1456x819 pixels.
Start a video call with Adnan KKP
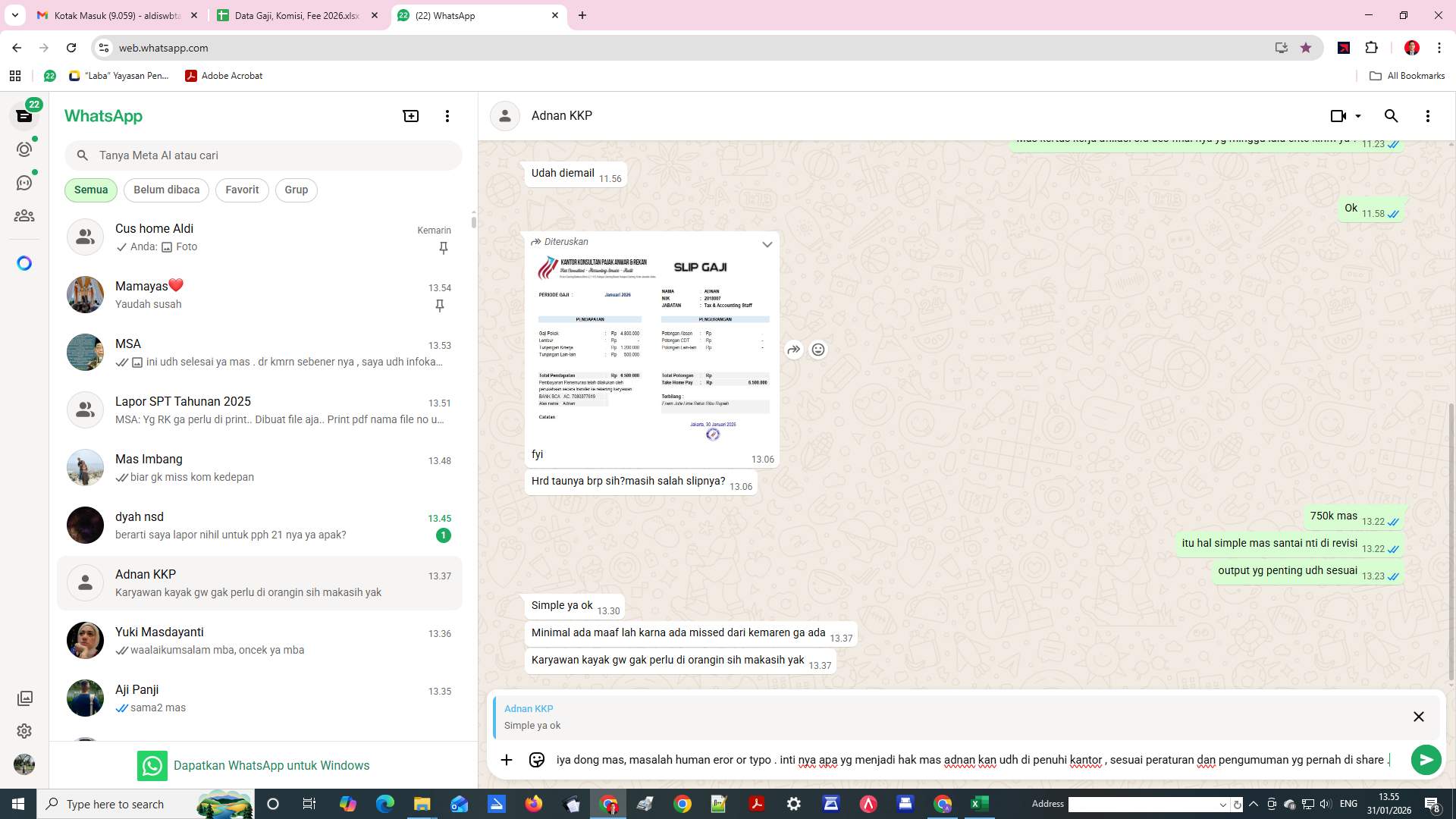tap(1338, 115)
